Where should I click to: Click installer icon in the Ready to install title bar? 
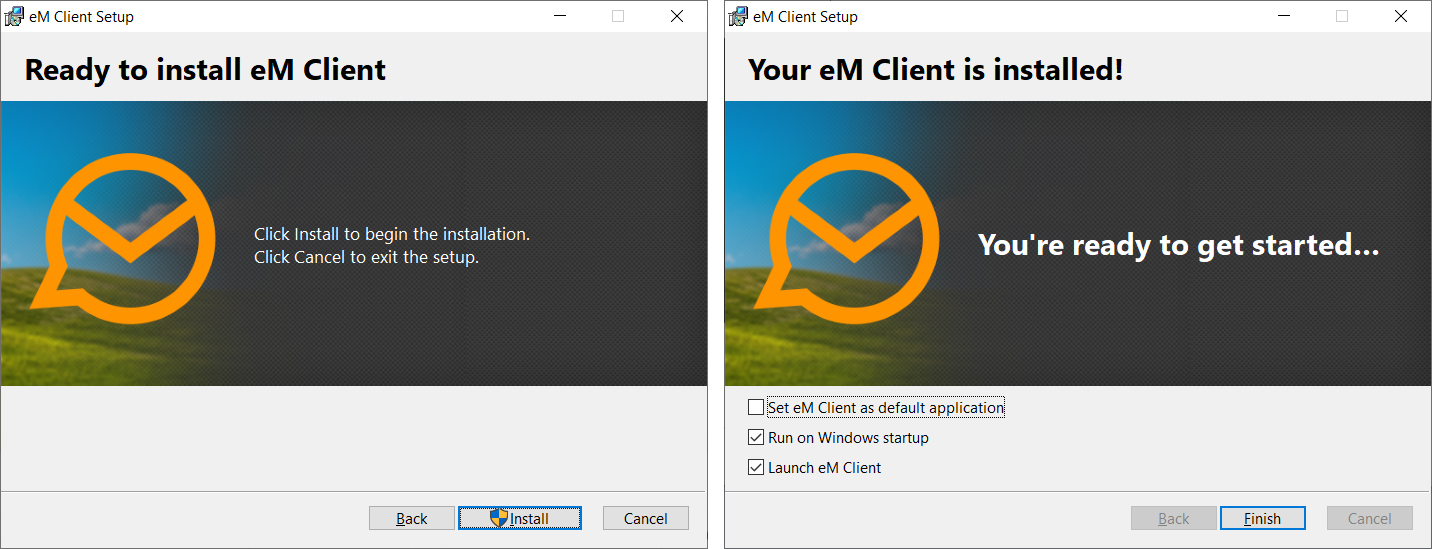tap(14, 16)
